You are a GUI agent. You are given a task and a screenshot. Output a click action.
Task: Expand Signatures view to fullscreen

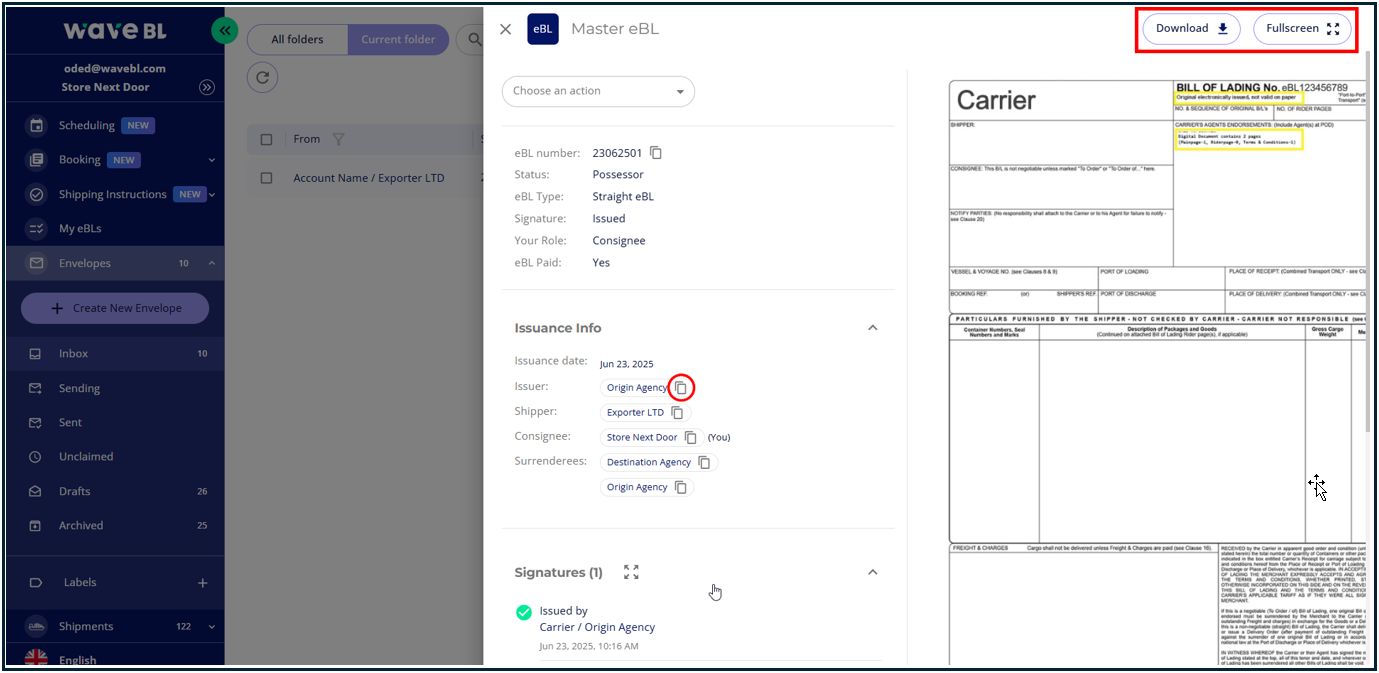[x=631, y=572]
